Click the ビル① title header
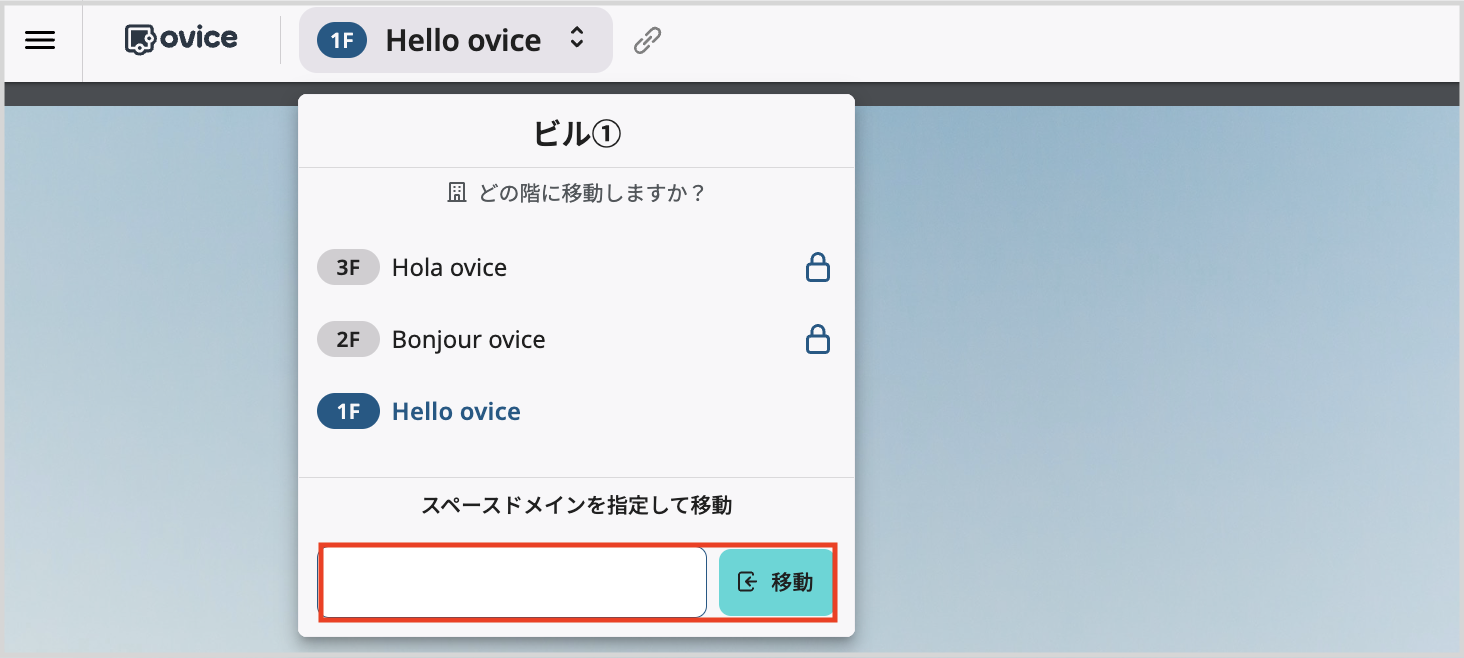The height and width of the screenshot is (658, 1464). tap(576, 131)
